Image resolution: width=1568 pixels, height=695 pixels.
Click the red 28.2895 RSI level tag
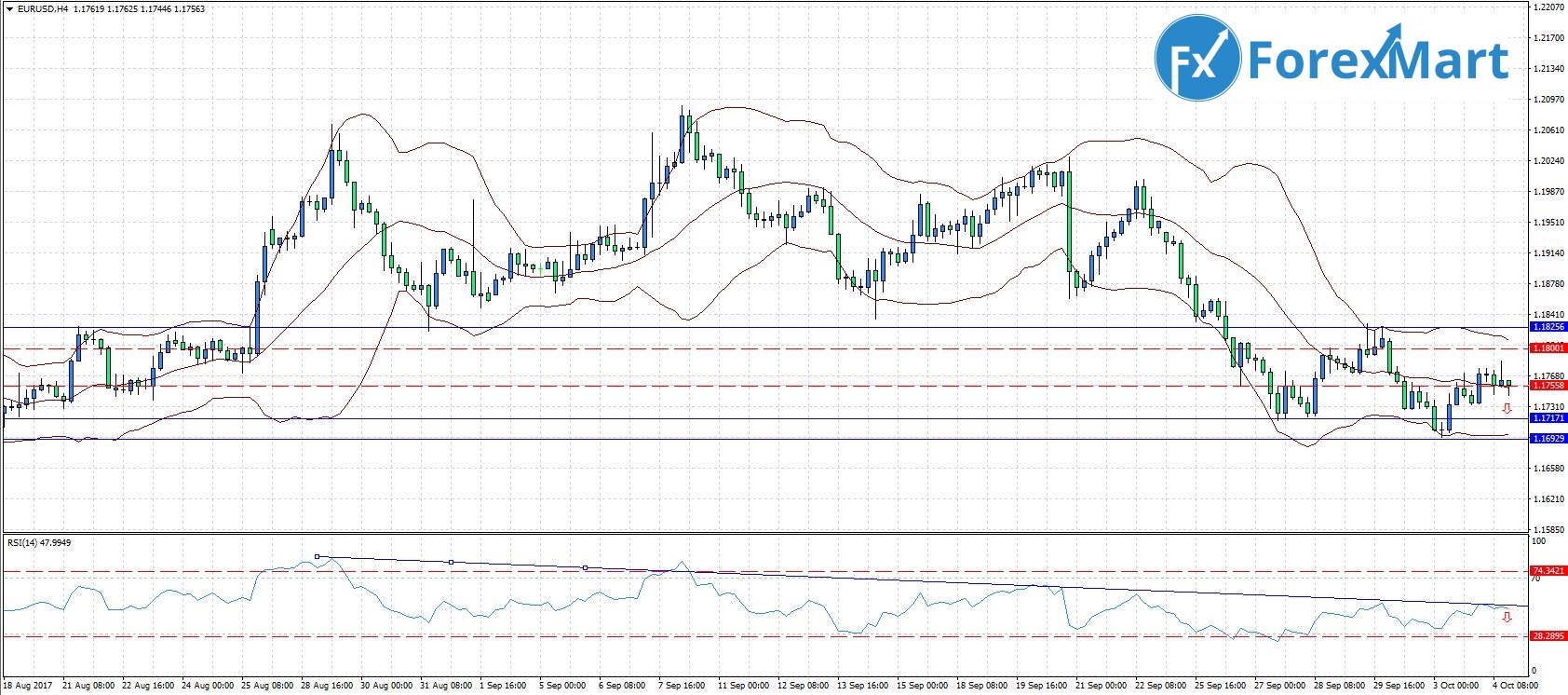[x=1548, y=636]
